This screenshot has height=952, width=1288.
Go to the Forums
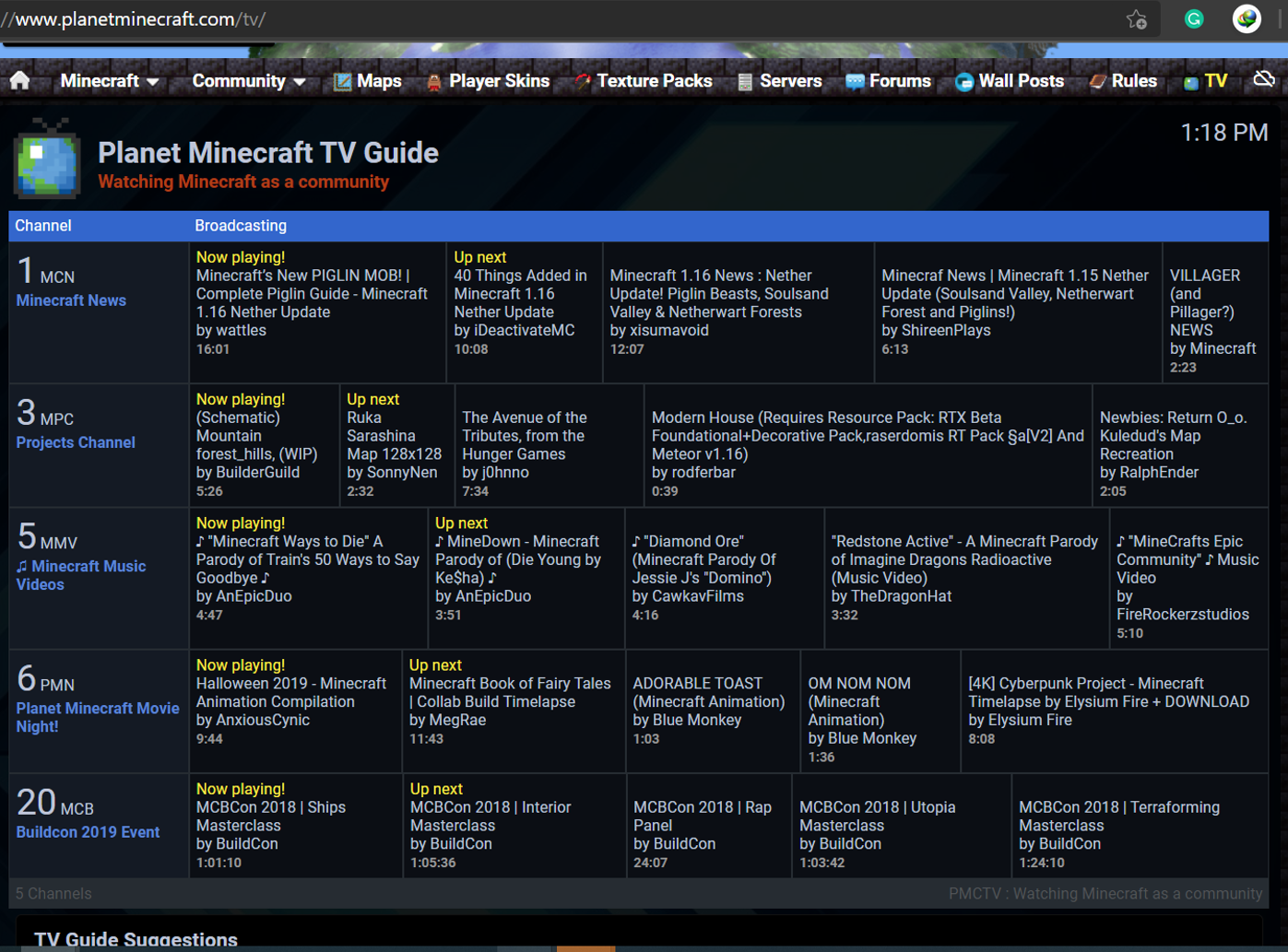[x=900, y=81]
